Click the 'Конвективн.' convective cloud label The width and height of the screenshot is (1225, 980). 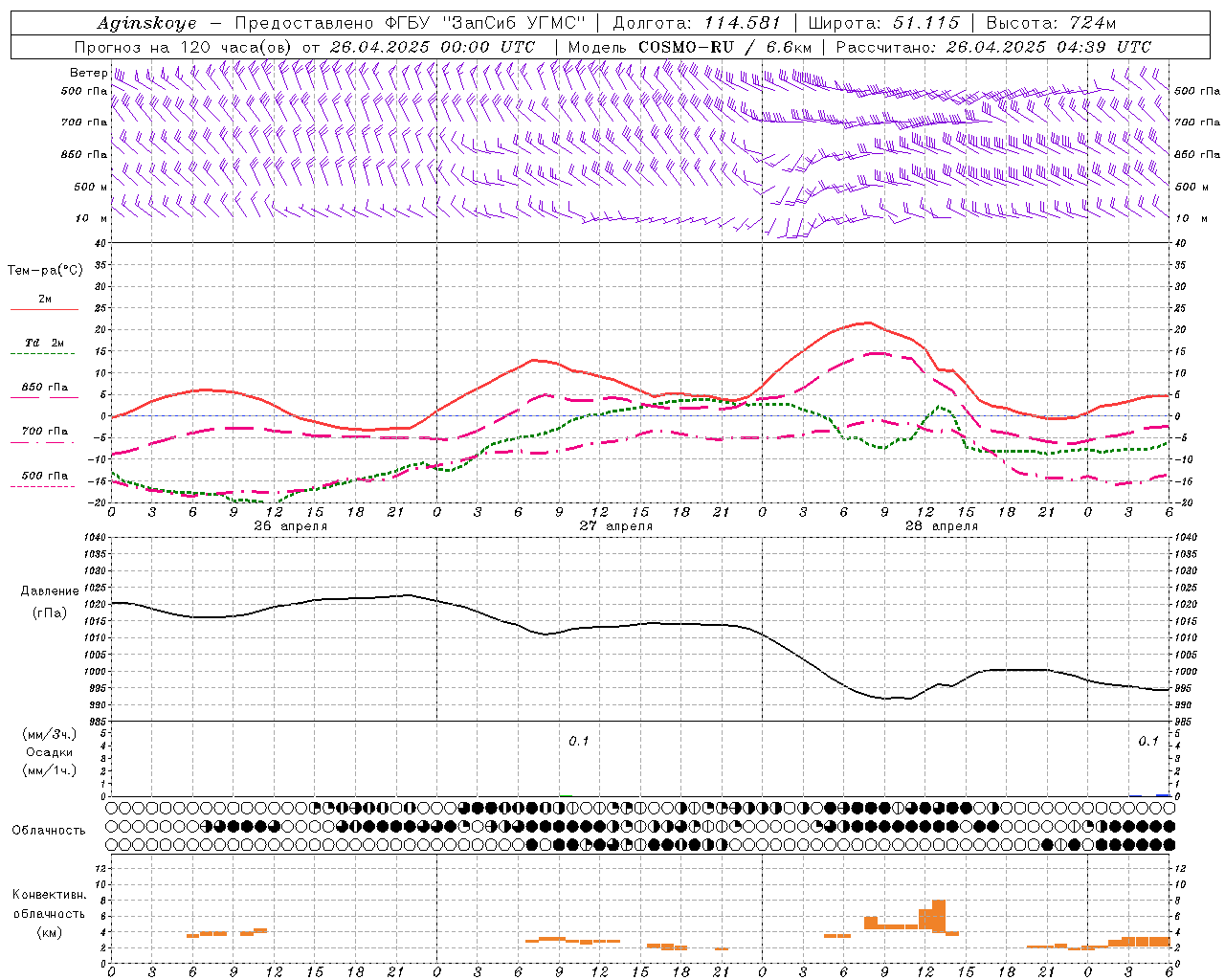point(49,895)
